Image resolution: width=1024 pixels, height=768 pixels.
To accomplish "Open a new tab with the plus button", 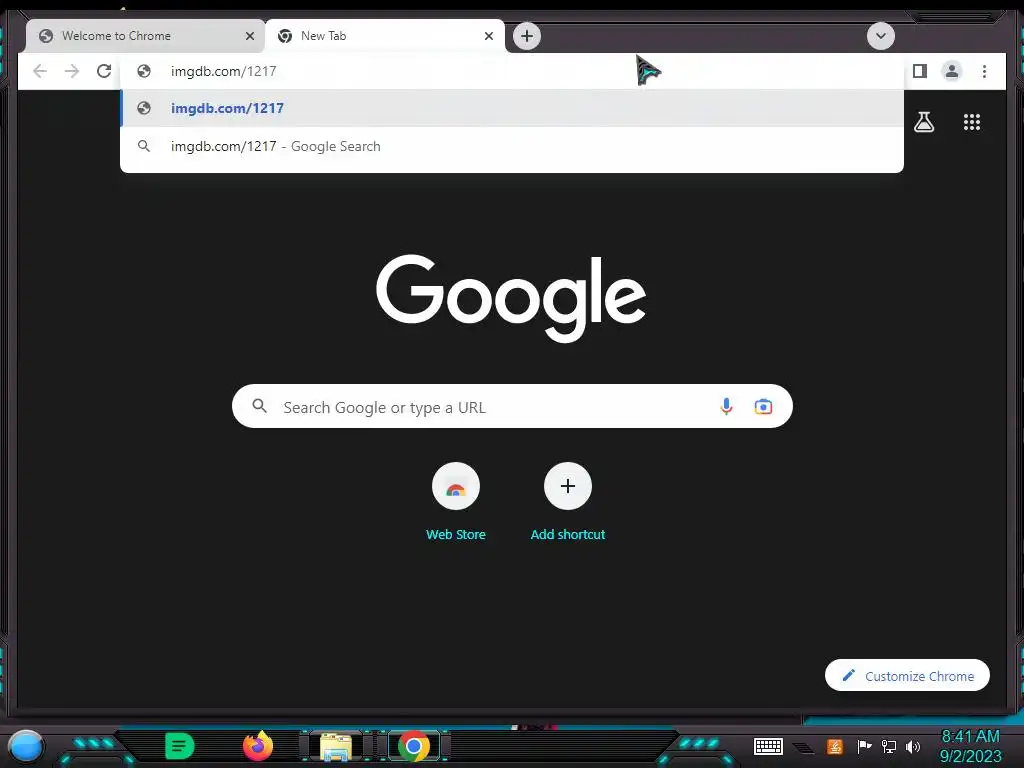I will click(527, 36).
